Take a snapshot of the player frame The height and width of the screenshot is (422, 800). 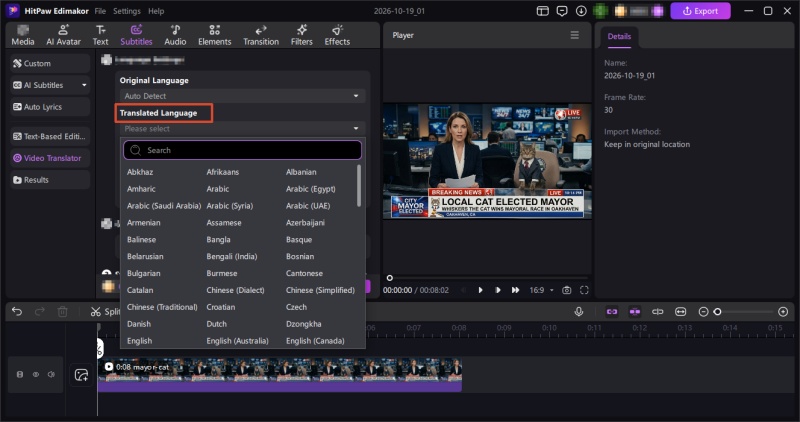pyautogui.click(x=566, y=290)
